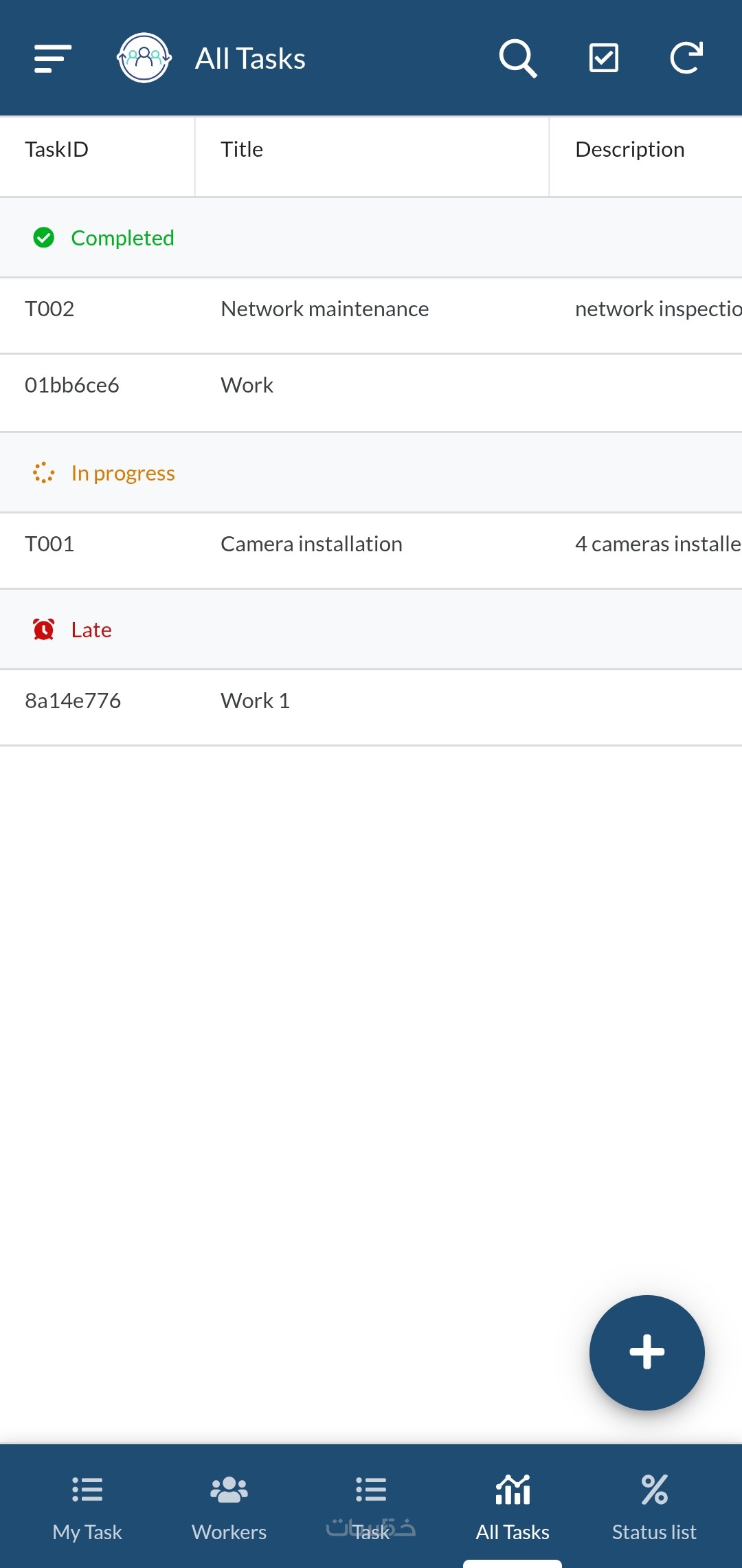Sort by Title column header
This screenshot has width=742, height=1568.
242,150
